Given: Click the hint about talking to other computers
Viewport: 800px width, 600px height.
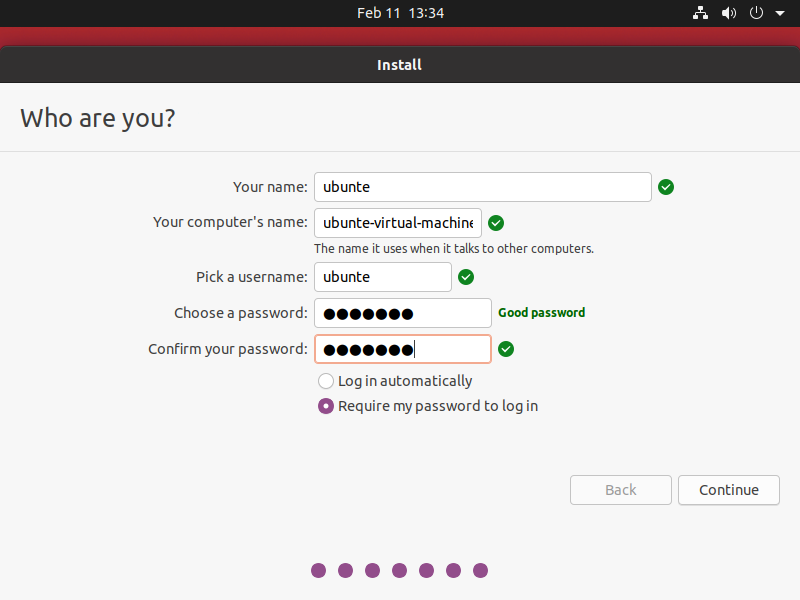Looking at the screenshot, I should pos(454,248).
